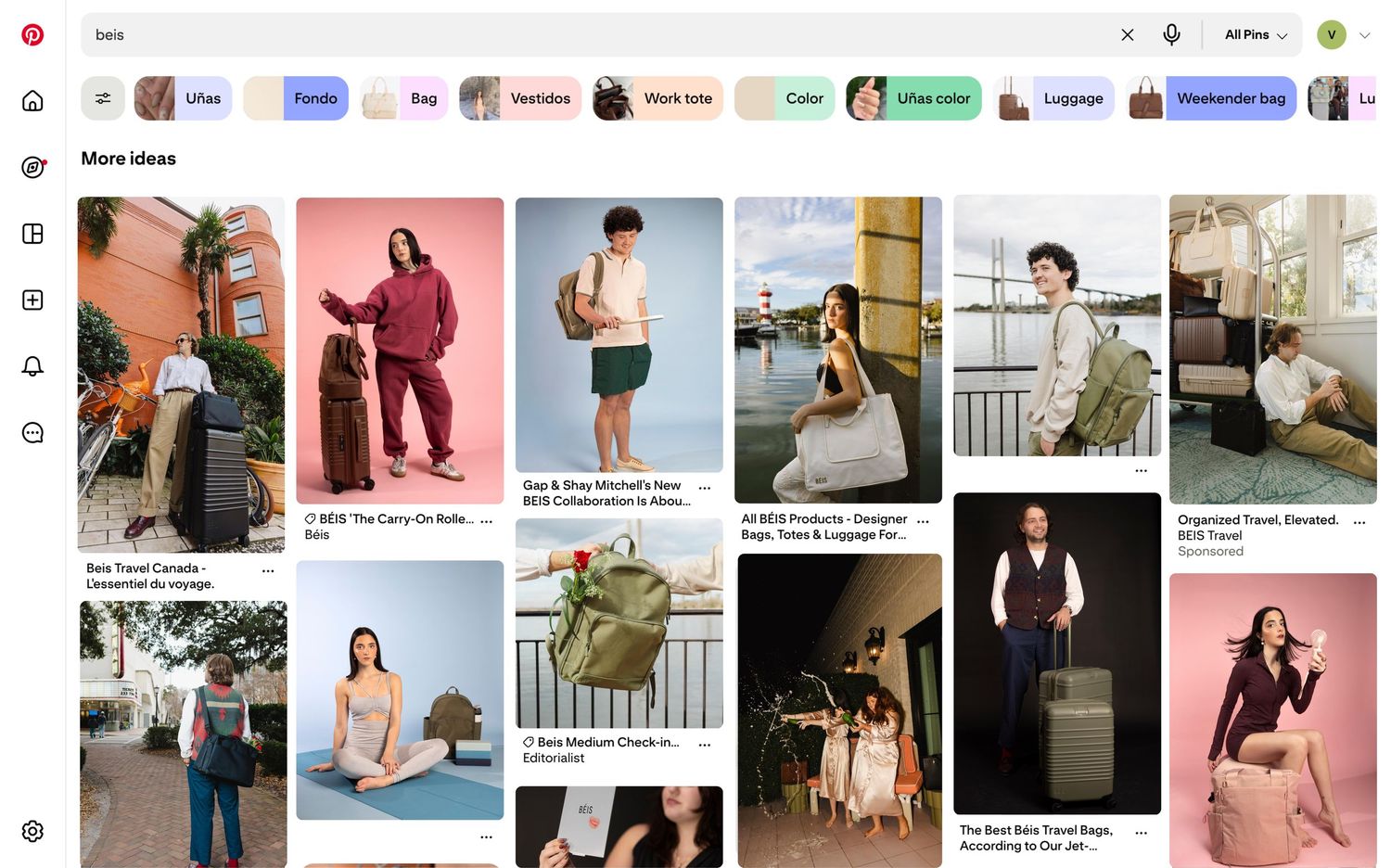Open the street scene duffel bag image
The height and width of the screenshot is (868, 1391).
[184, 734]
